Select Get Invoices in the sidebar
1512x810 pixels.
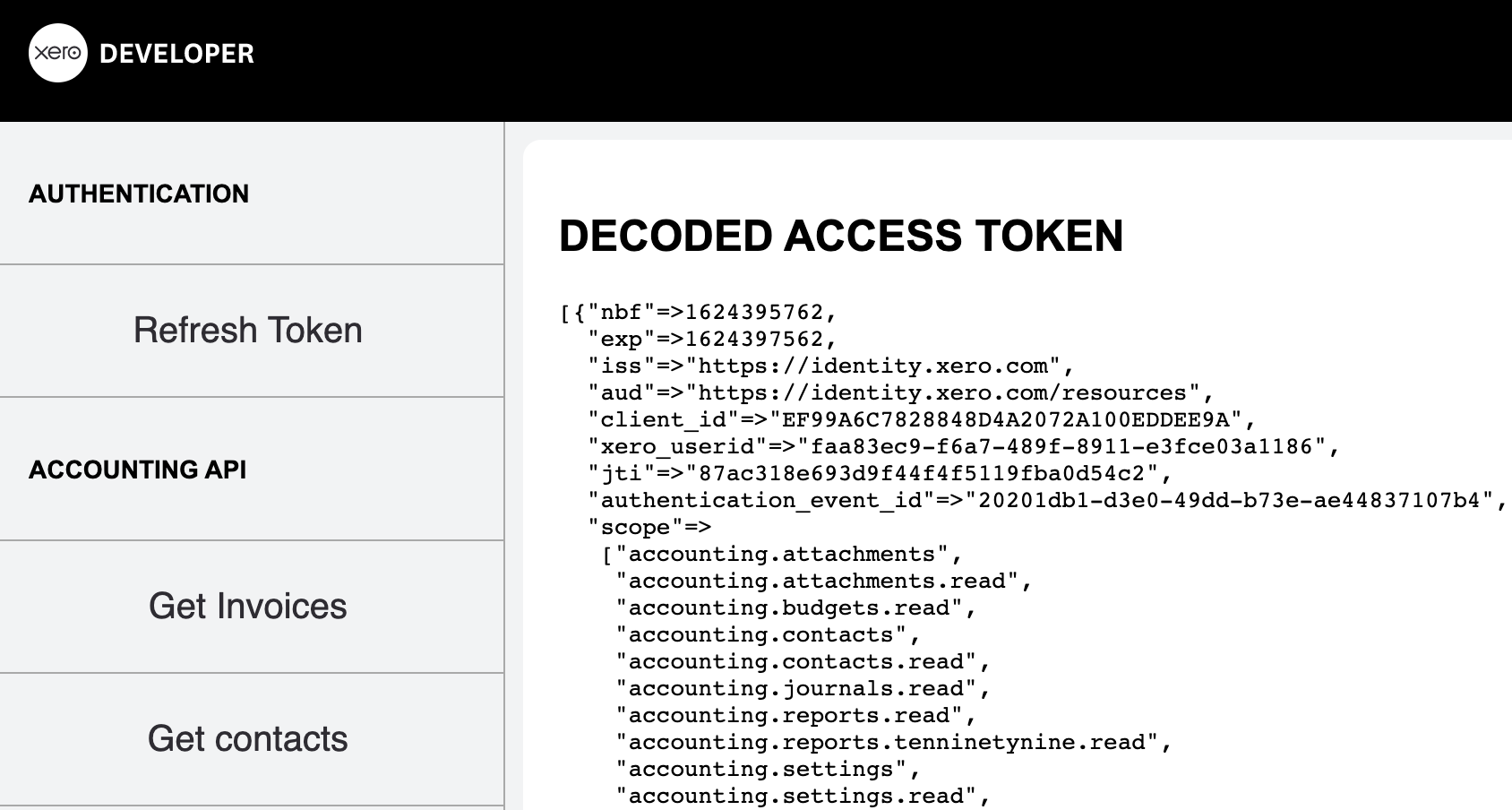click(x=252, y=607)
